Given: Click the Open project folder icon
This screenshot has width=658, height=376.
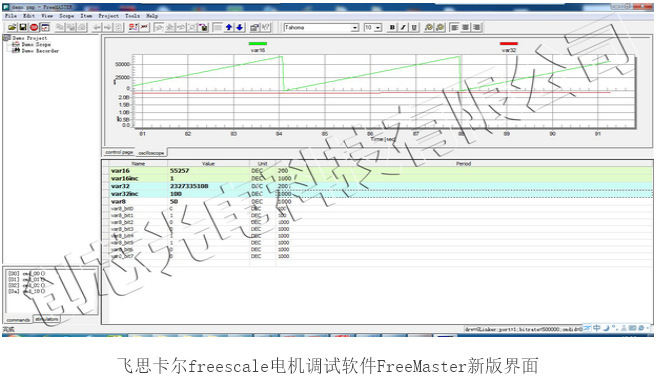Looking at the screenshot, I should (12, 27).
